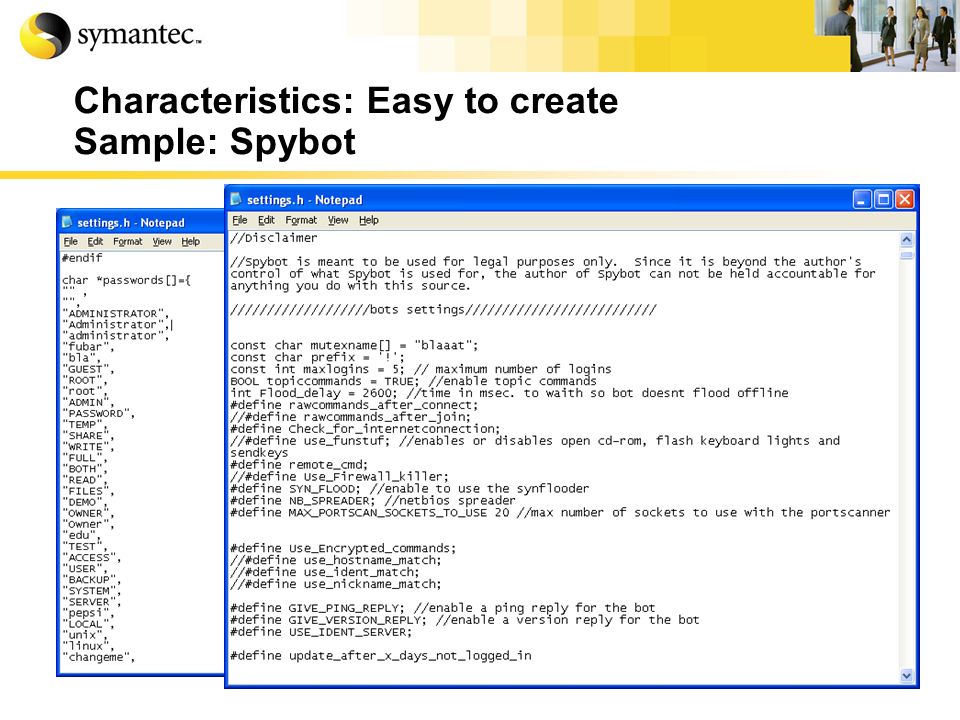The width and height of the screenshot is (960, 720).
Task: Open Help menu in front Notepad window
Action: (369, 220)
